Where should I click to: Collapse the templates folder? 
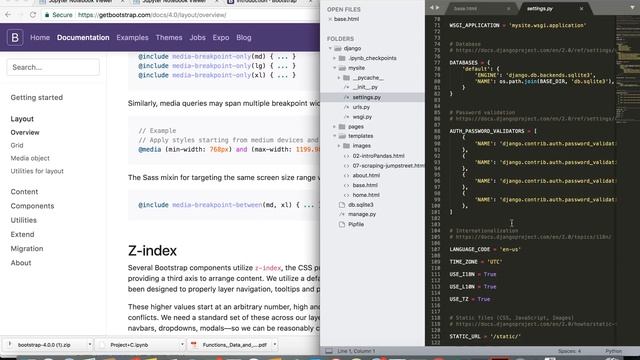click(x=335, y=136)
